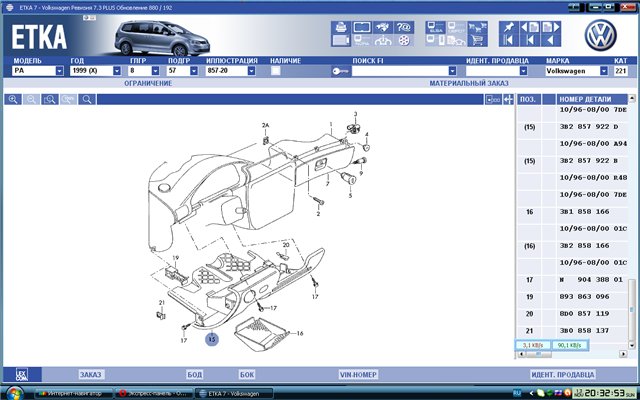
Task: Expand the ГОД dropdown showing 1999 (X)
Action: 117,72
